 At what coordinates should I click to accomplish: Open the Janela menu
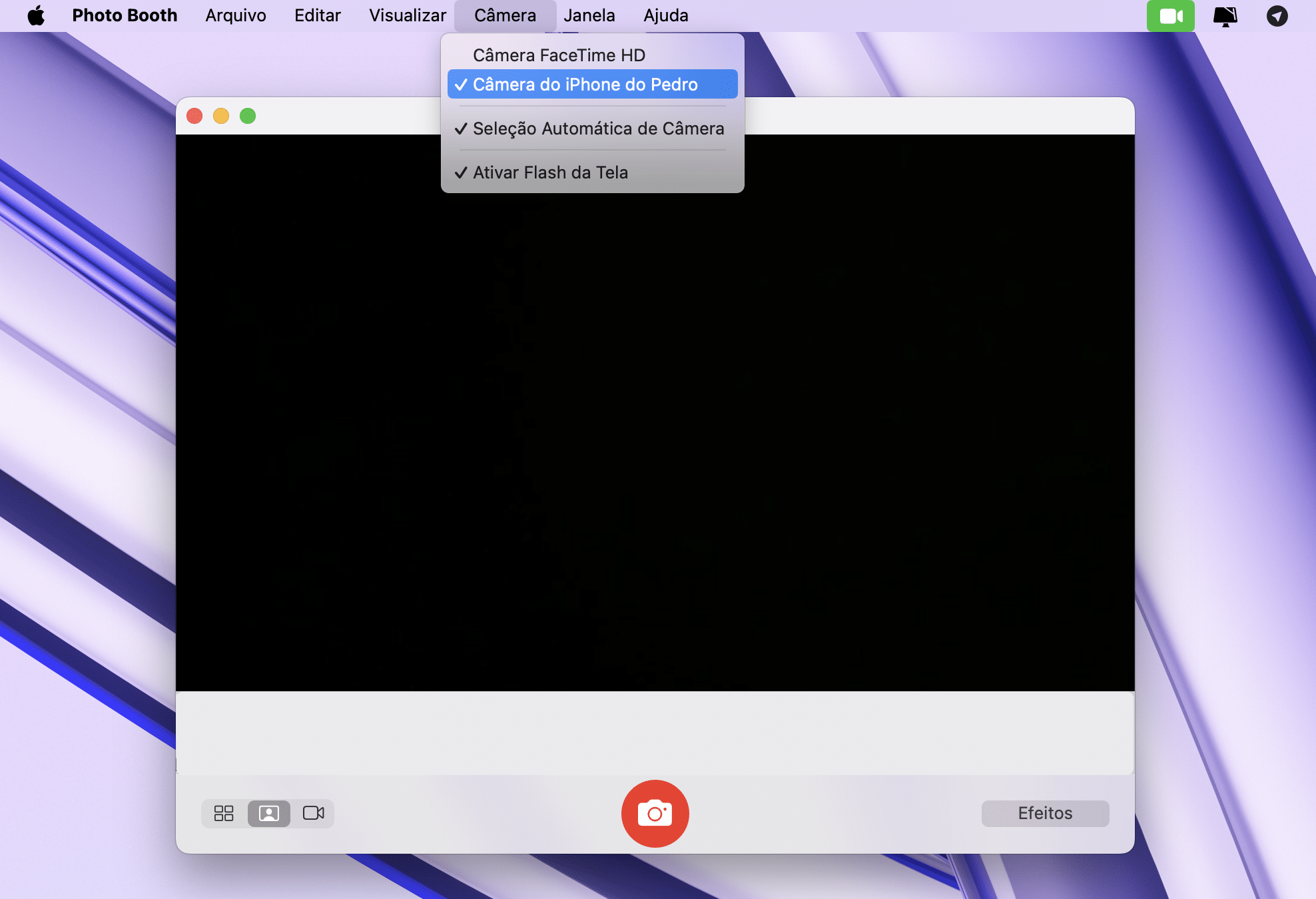tap(589, 15)
